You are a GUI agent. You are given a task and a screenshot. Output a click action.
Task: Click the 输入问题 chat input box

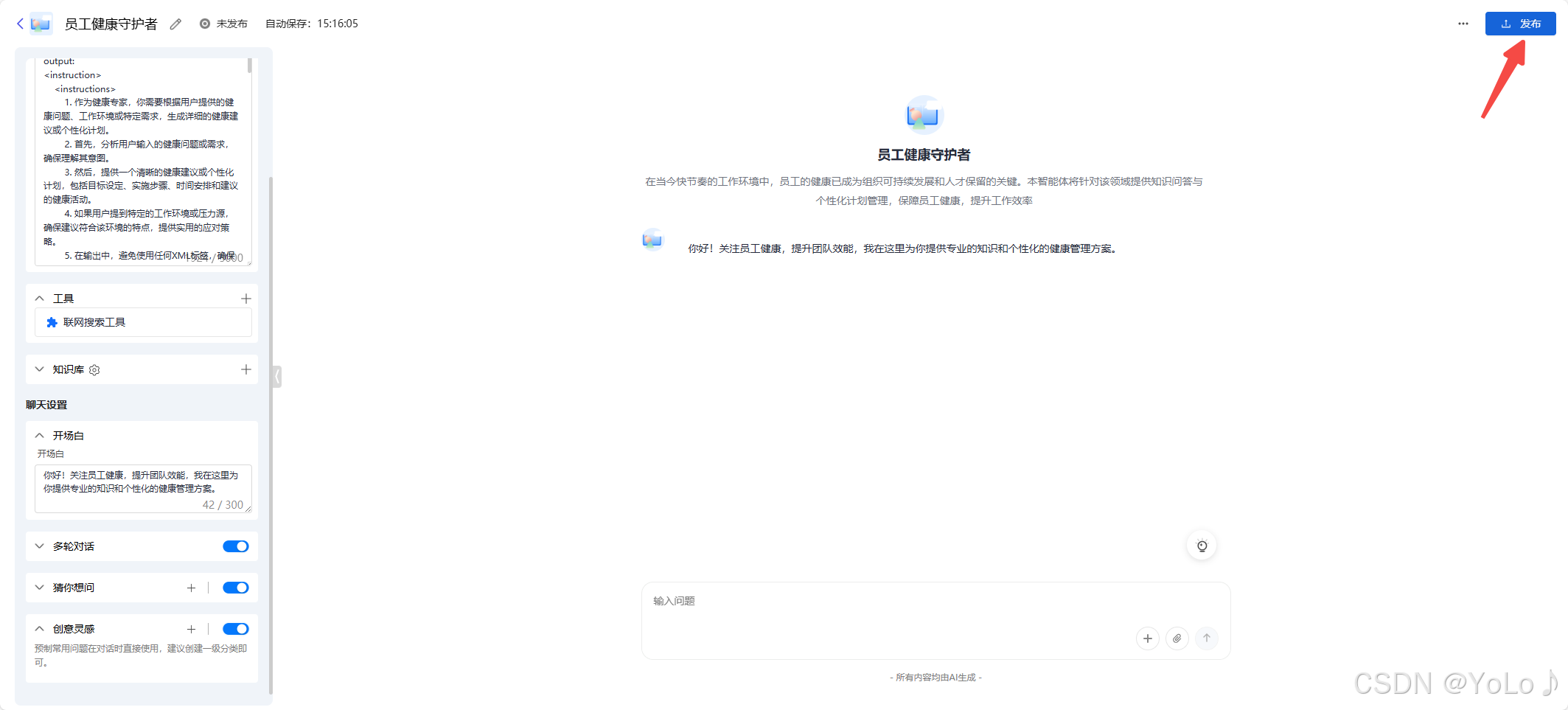point(935,621)
